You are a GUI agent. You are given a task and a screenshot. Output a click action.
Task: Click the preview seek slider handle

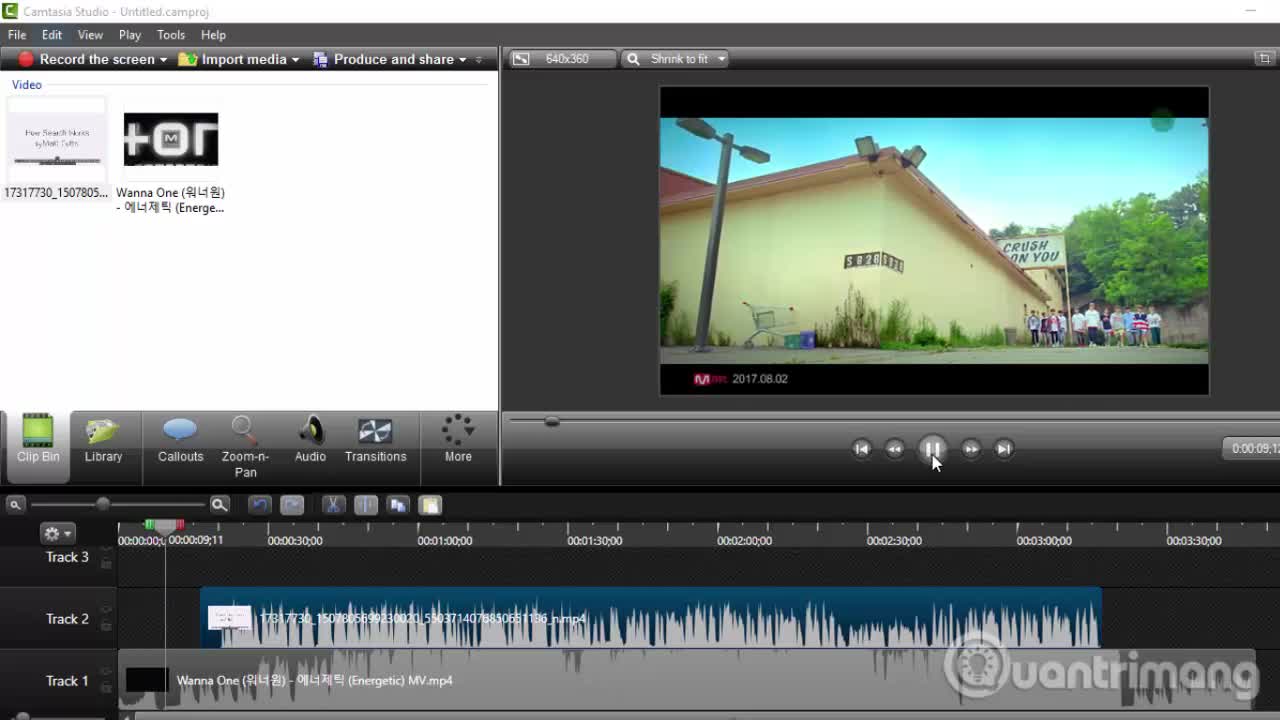click(551, 421)
